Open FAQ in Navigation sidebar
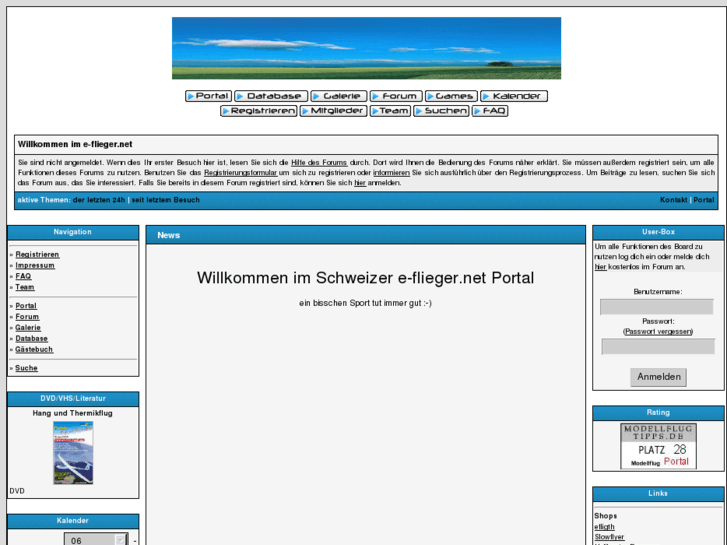The height and width of the screenshot is (545, 727). click(x=23, y=276)
